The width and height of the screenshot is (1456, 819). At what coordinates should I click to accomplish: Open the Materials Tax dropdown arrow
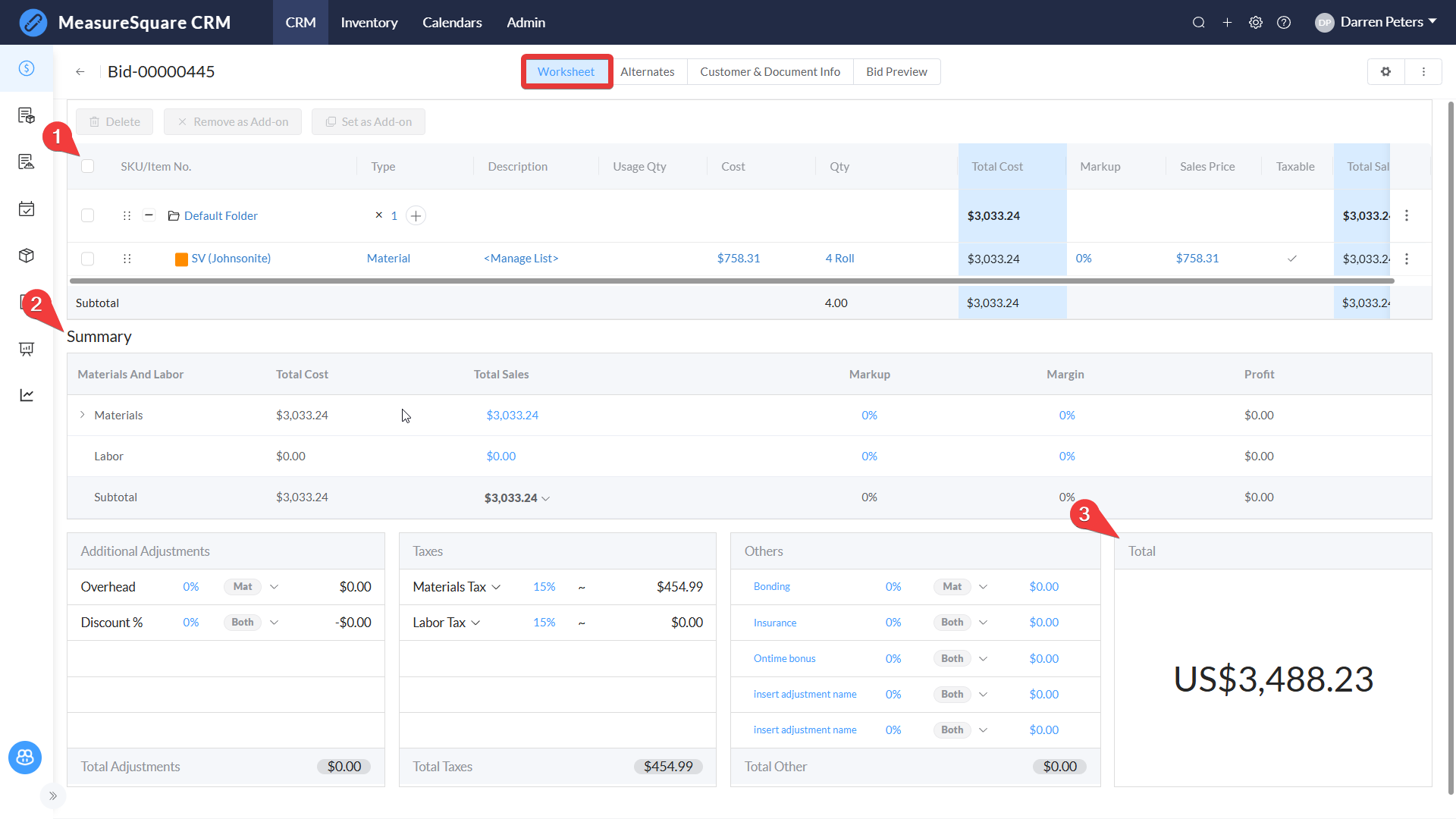[x=497, y=588]
